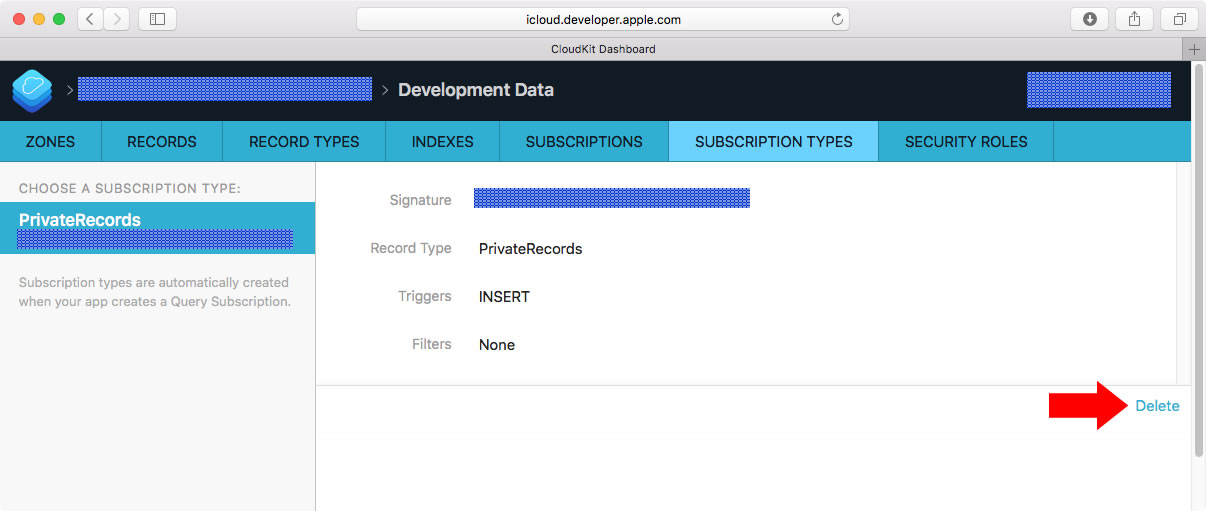The height and width of the screenshot is (511, 1206).
Task: Click the icloud.developer.apple.com address field
Action: click(602, 19)
